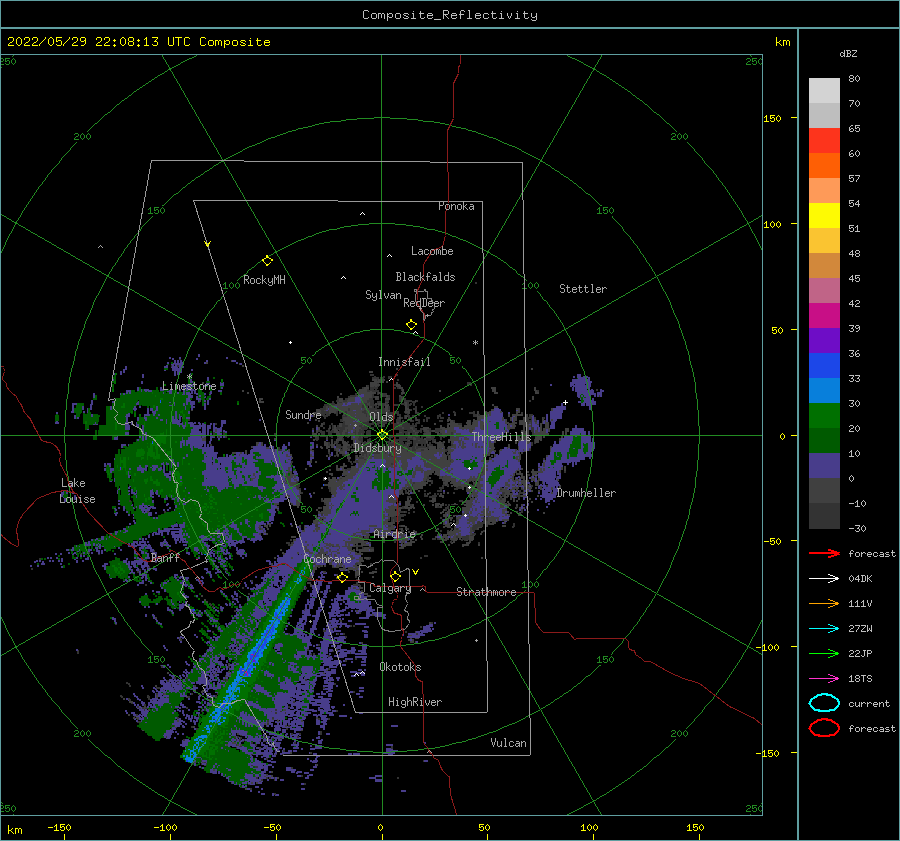This screenshot has width=900, height=841.
Task: Click the RockyMH label
Action: click(x=264, y=280)
